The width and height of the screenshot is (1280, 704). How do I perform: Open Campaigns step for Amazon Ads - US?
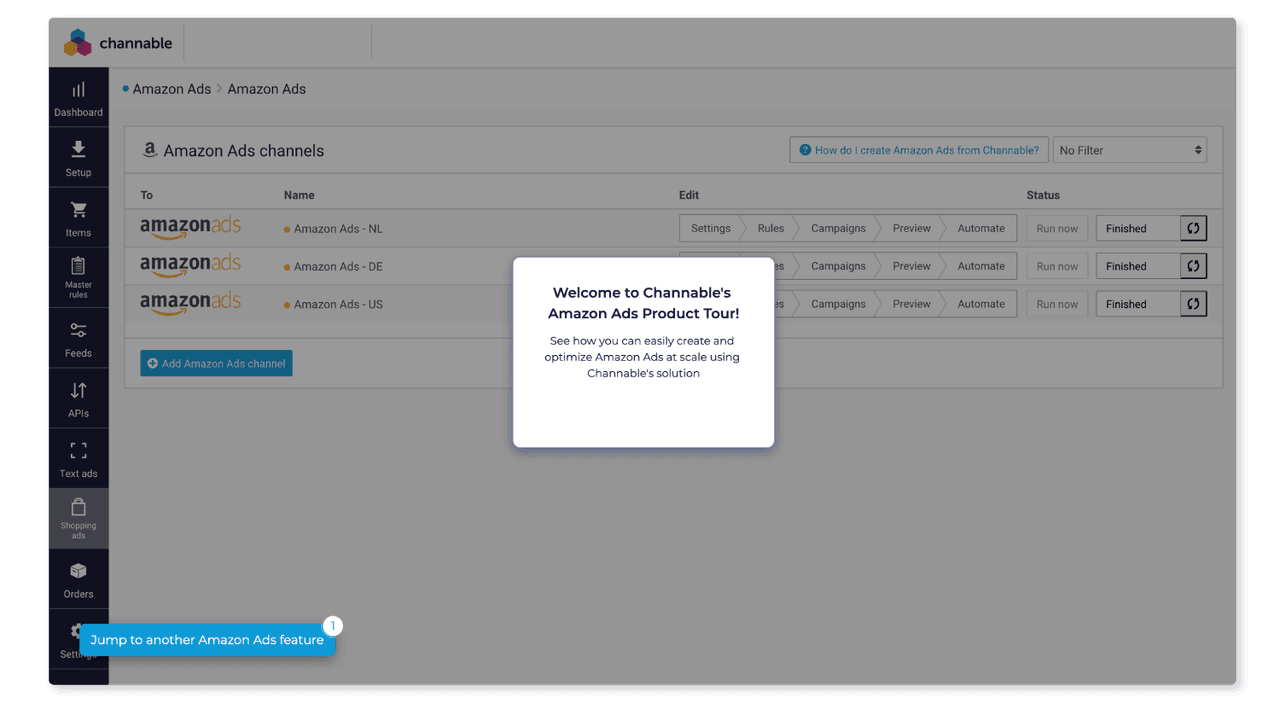(x=838, y=304)
